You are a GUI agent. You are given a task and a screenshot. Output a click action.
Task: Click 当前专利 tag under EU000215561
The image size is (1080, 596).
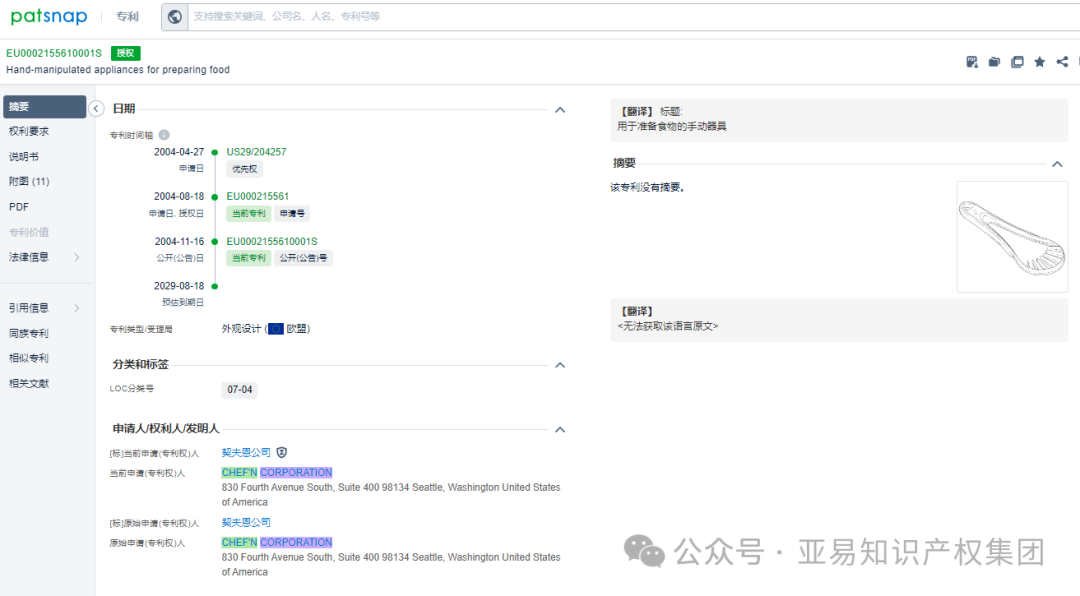[x=249, y=214]
